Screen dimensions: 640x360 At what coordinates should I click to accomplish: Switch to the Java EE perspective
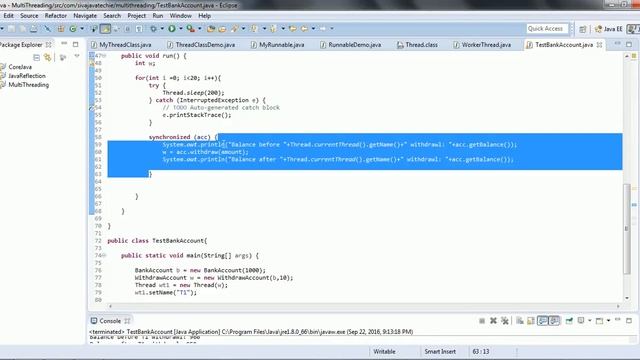click(609, 29)
